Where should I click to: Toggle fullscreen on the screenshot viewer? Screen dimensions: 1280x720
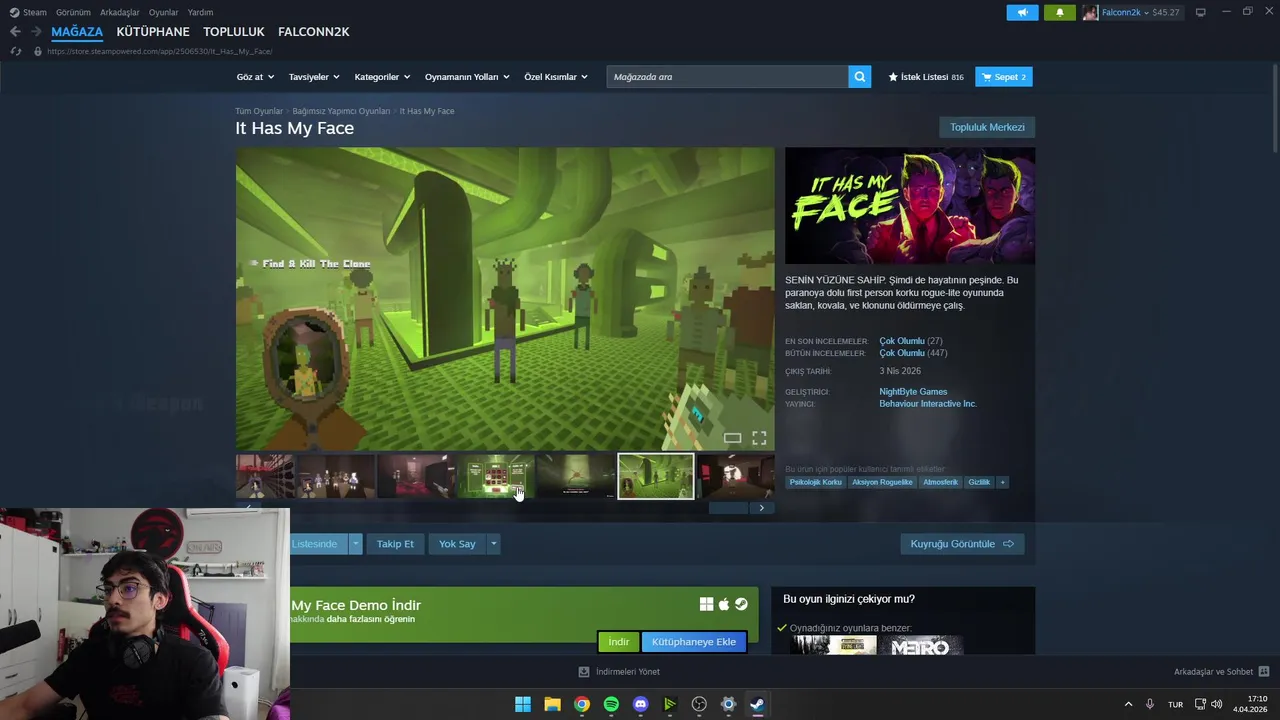pos(759,438)
